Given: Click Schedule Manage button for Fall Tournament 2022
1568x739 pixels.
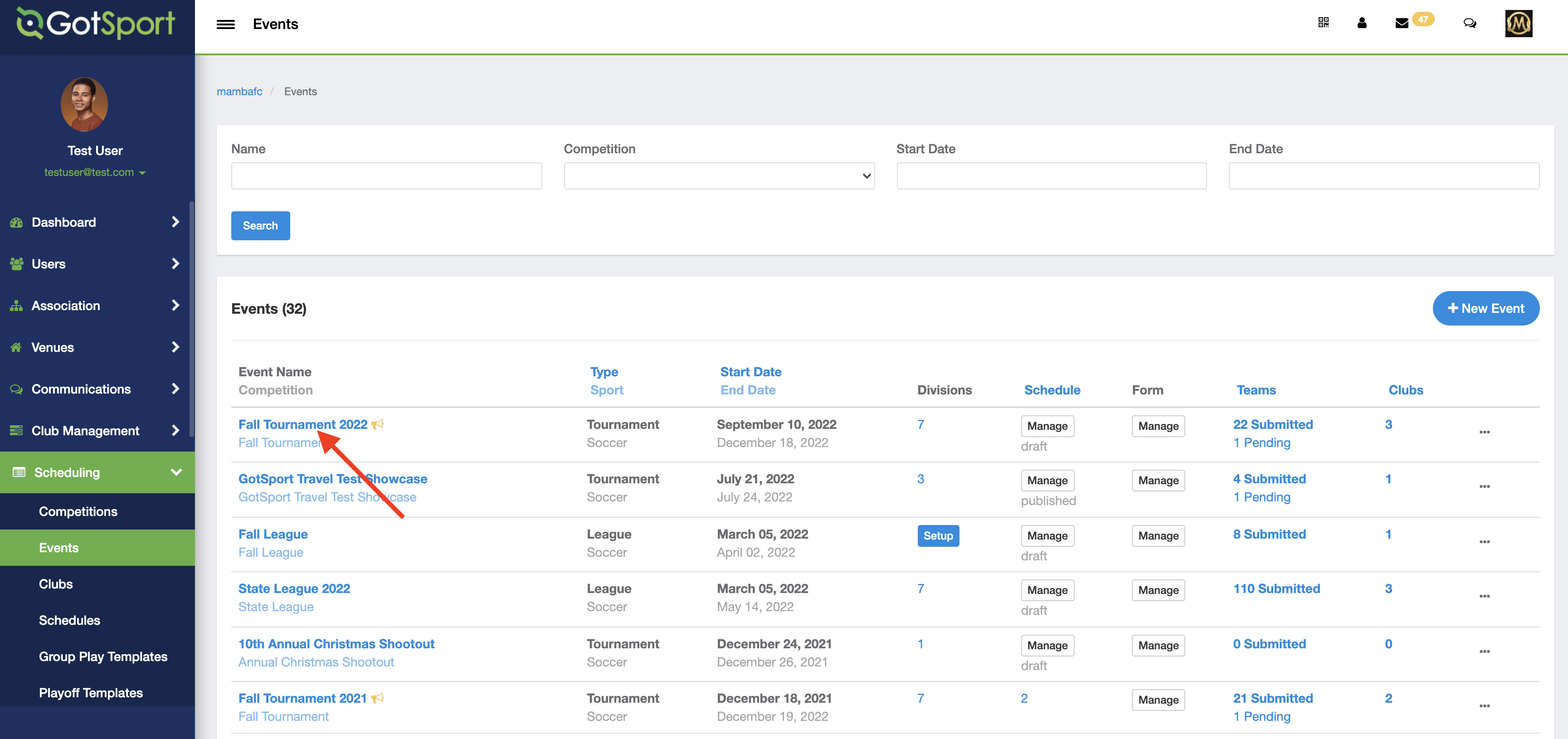Looking at the screenshot, I should coord(1047,426).
